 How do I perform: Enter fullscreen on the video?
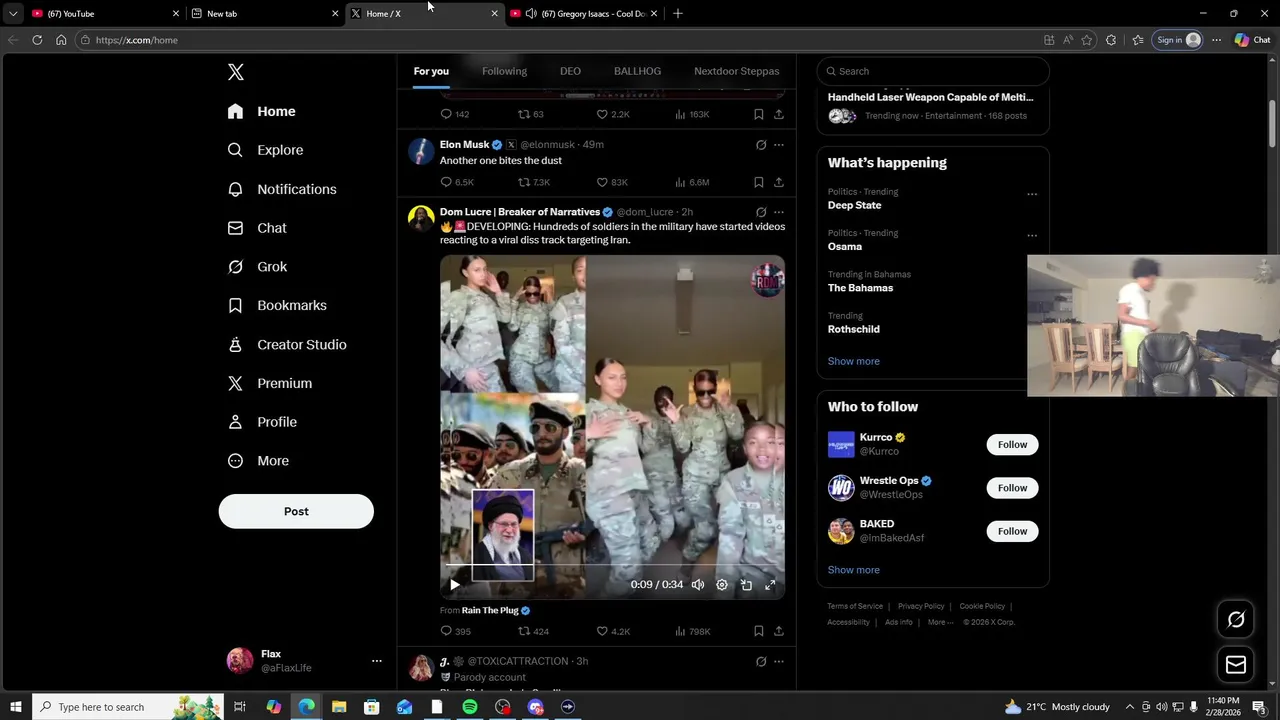770,585
